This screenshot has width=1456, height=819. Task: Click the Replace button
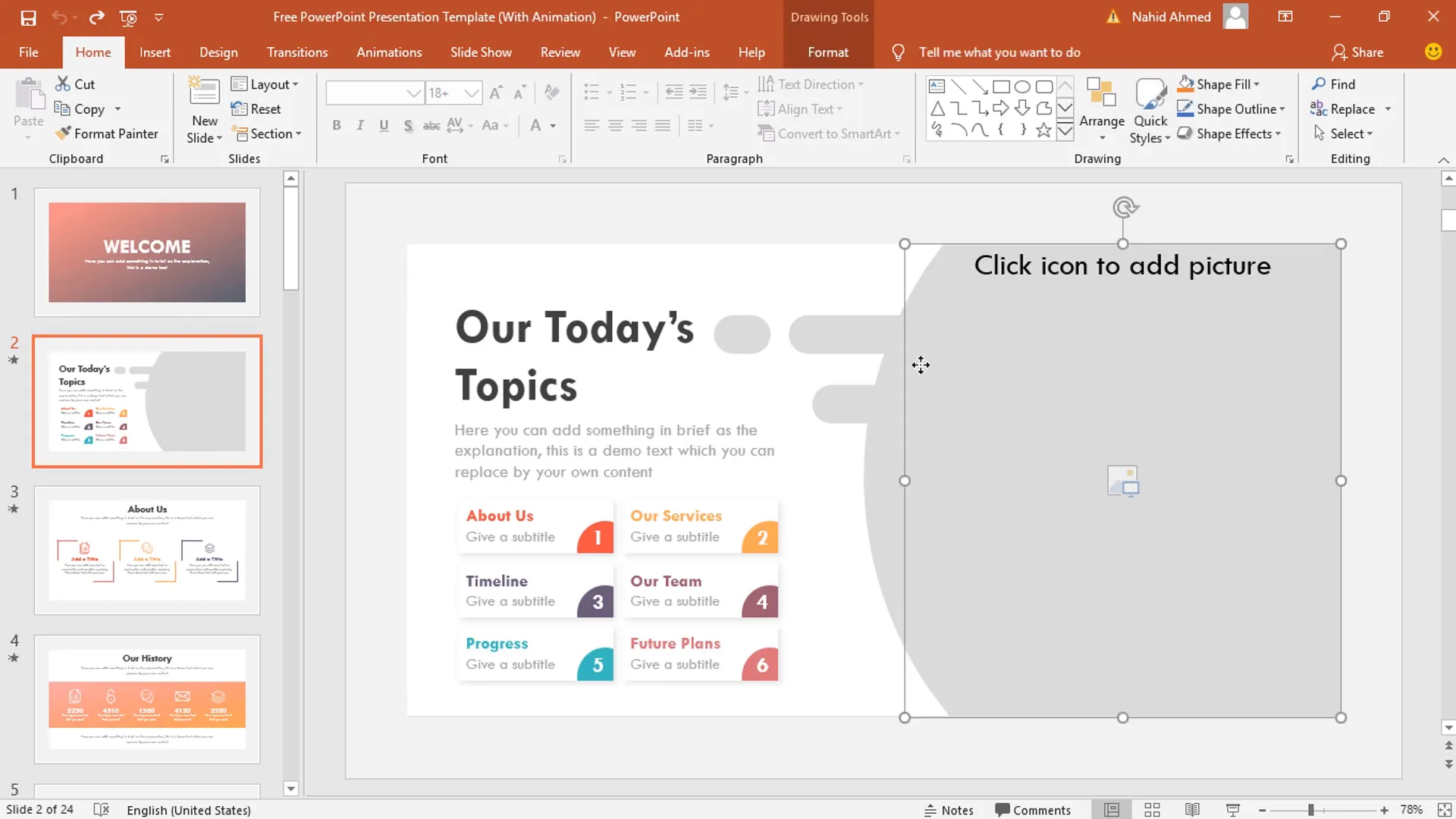(1343, 108)
